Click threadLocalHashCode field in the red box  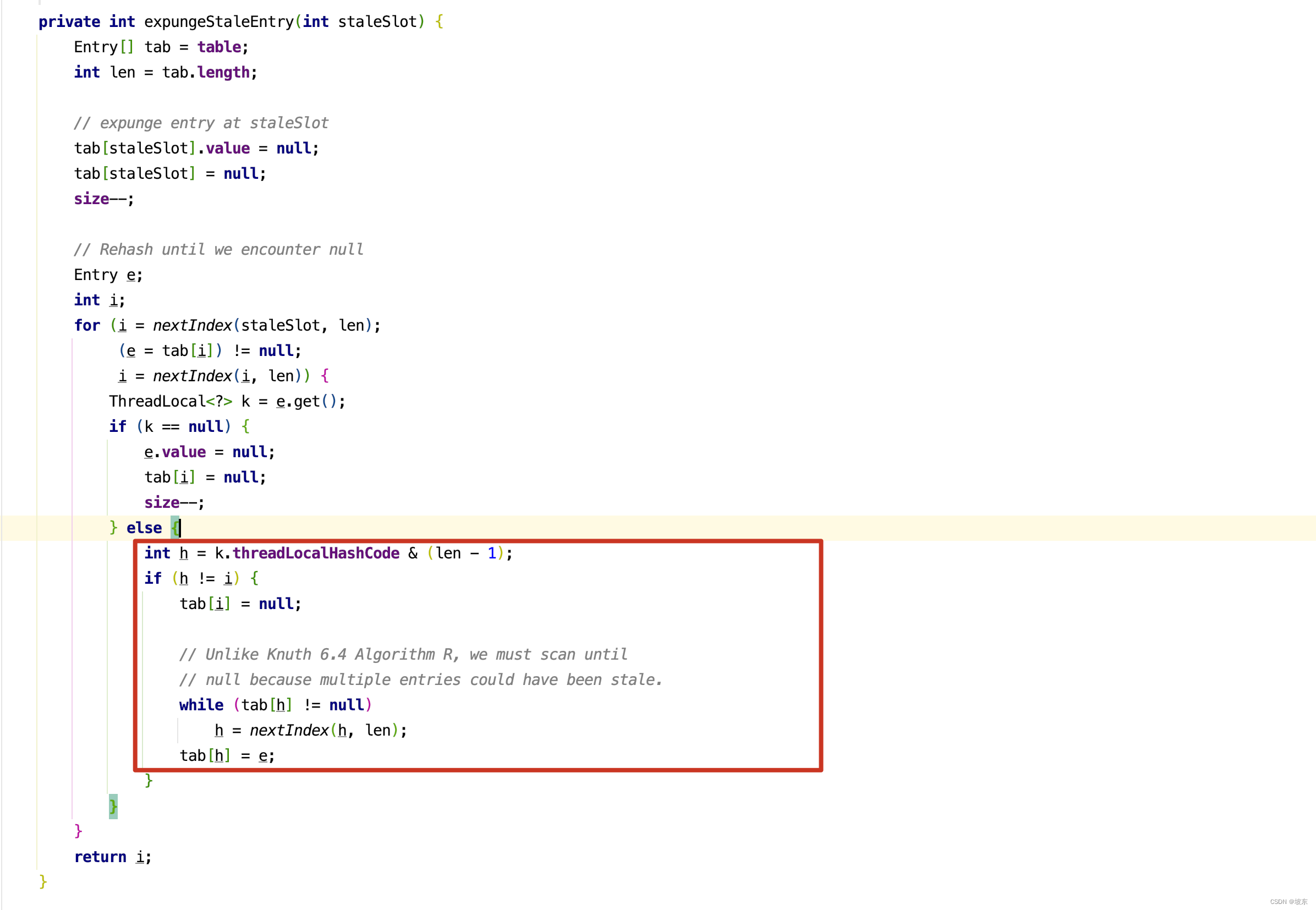coord(315,553)
